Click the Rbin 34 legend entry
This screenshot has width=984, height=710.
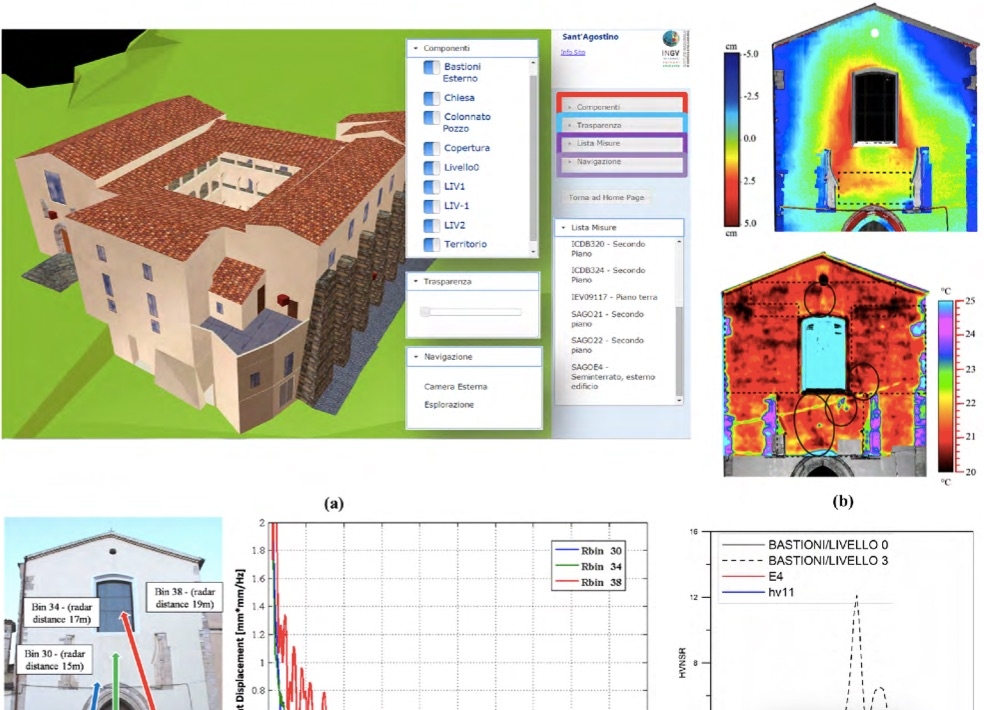(589, 566)
